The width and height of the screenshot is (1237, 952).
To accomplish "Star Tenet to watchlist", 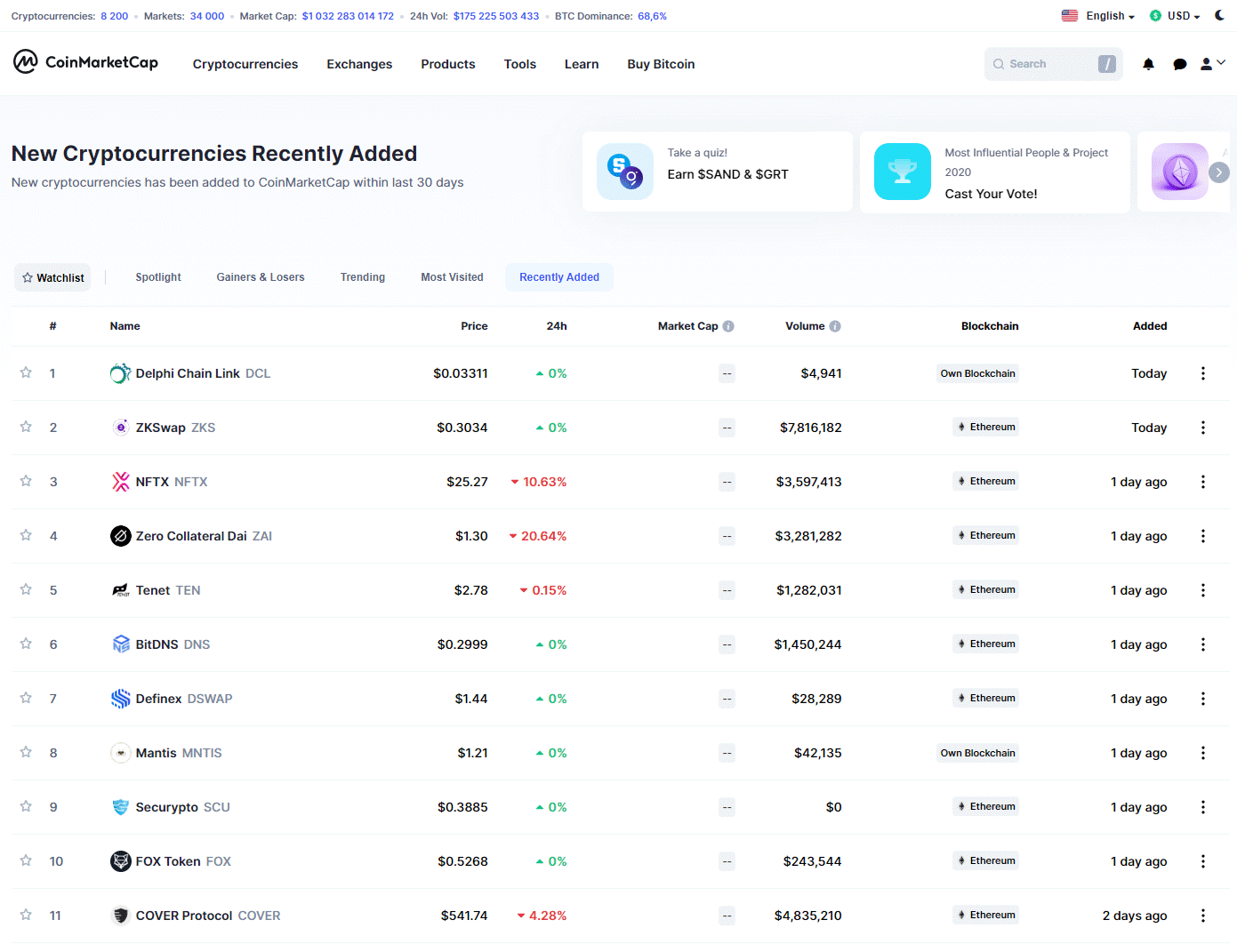I will pos(26,589).
